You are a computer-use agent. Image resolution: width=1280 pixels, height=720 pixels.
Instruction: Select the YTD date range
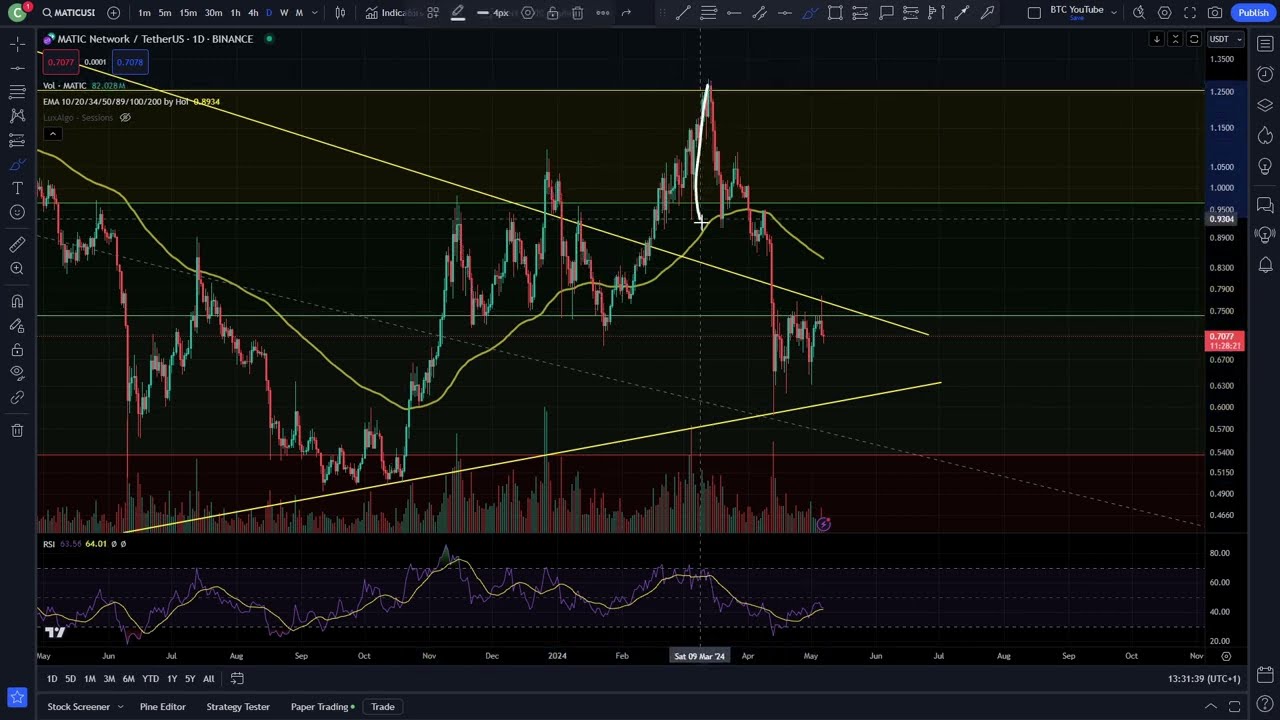150,679
